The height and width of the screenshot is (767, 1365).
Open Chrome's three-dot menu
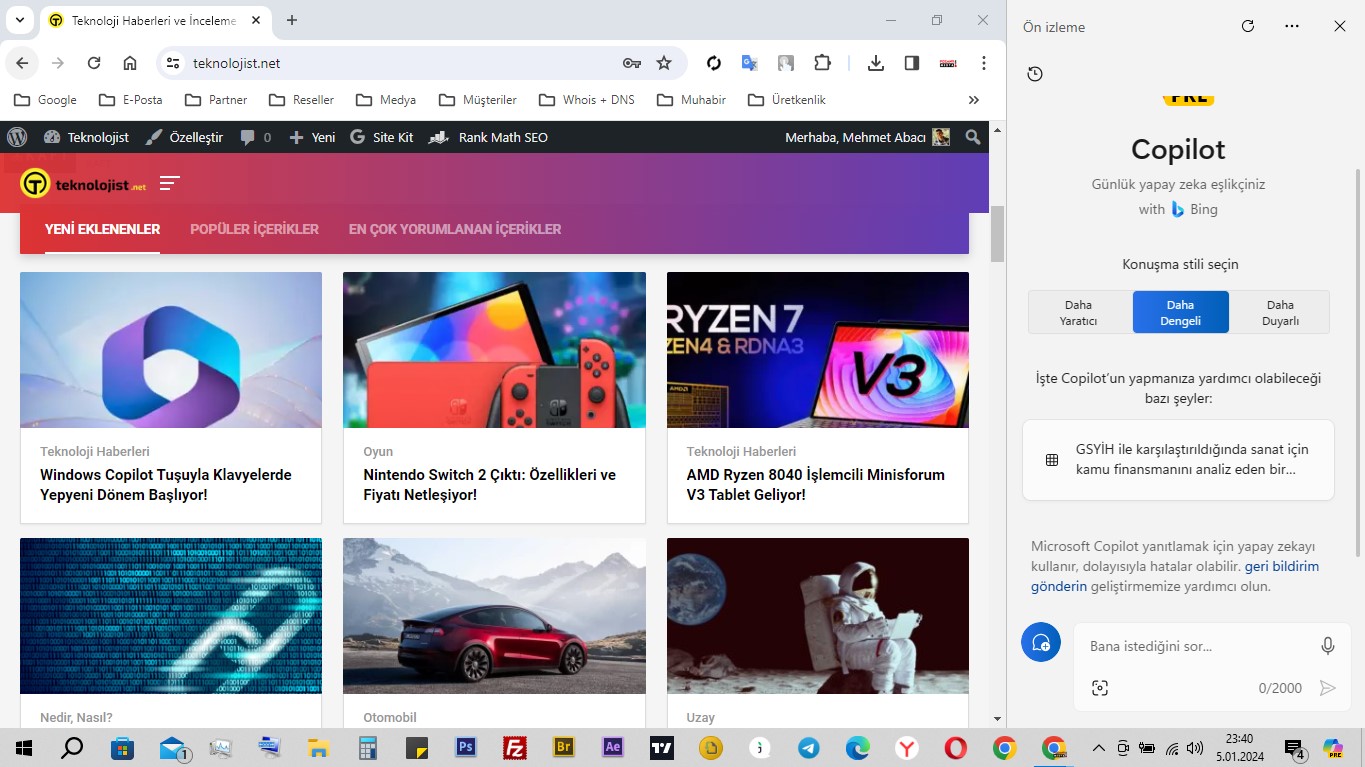tap(983, 62)
